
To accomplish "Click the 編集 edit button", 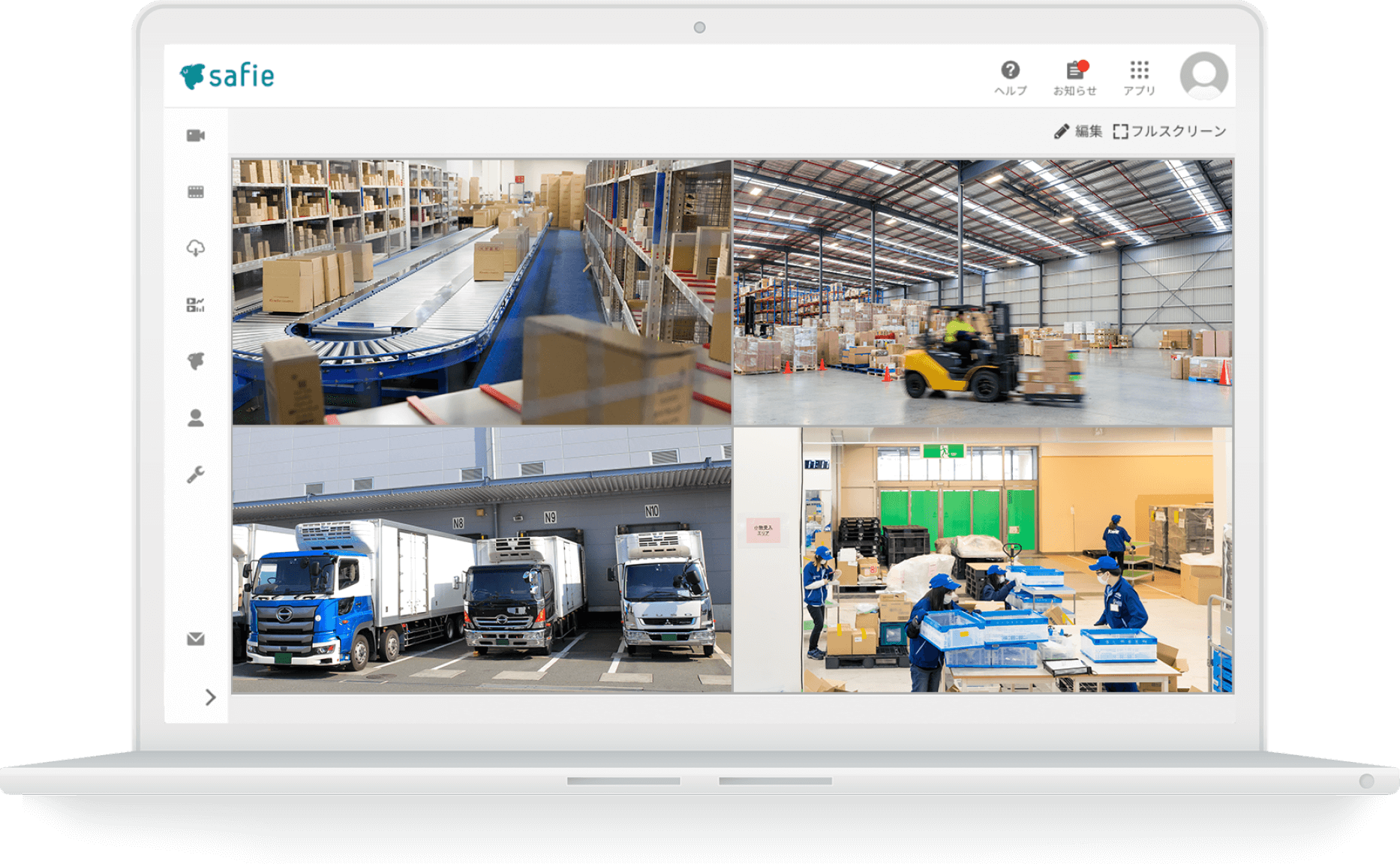I will [1078, 131].
